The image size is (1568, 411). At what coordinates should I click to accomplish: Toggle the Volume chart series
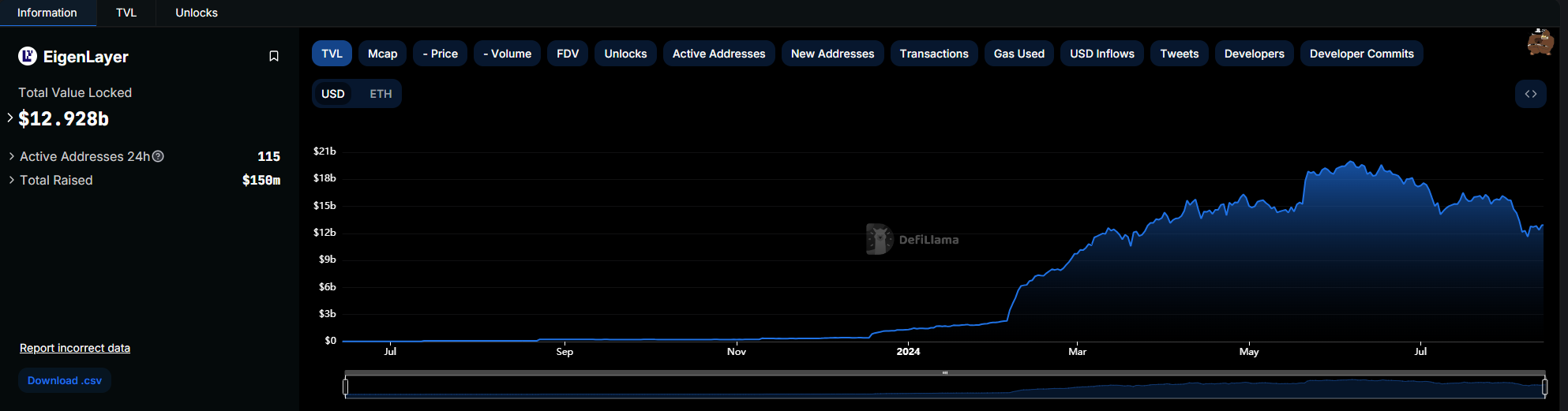pos(508,54)
